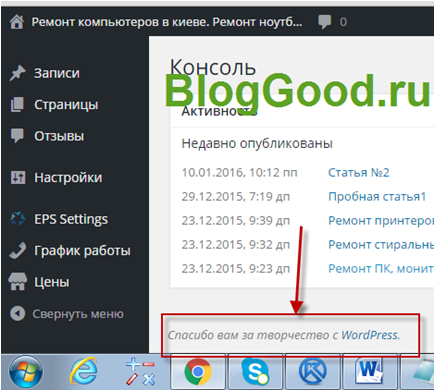
Task: Launch Internet Explorer from taskbar
Action: [83, 372]
